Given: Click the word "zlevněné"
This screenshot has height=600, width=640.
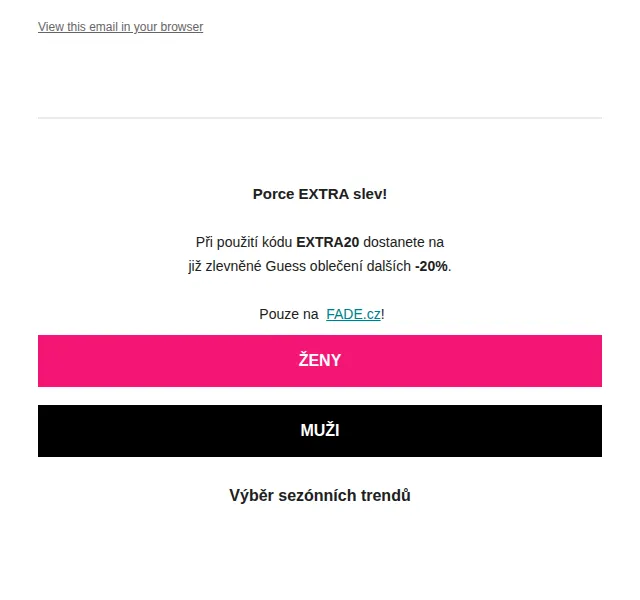Looking at the screenshot, I should [x=233, y=266].
